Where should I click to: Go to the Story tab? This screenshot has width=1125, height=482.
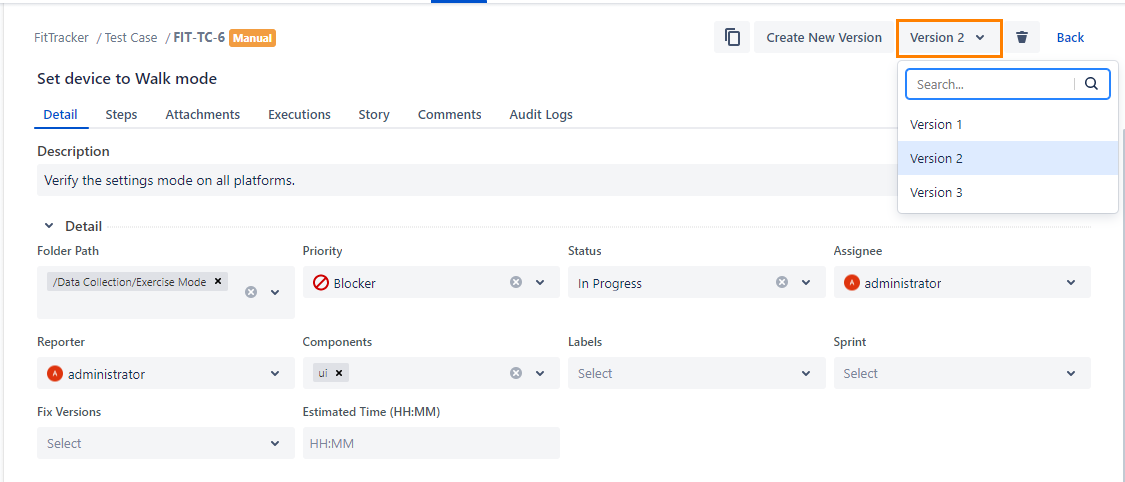point(374,115)
